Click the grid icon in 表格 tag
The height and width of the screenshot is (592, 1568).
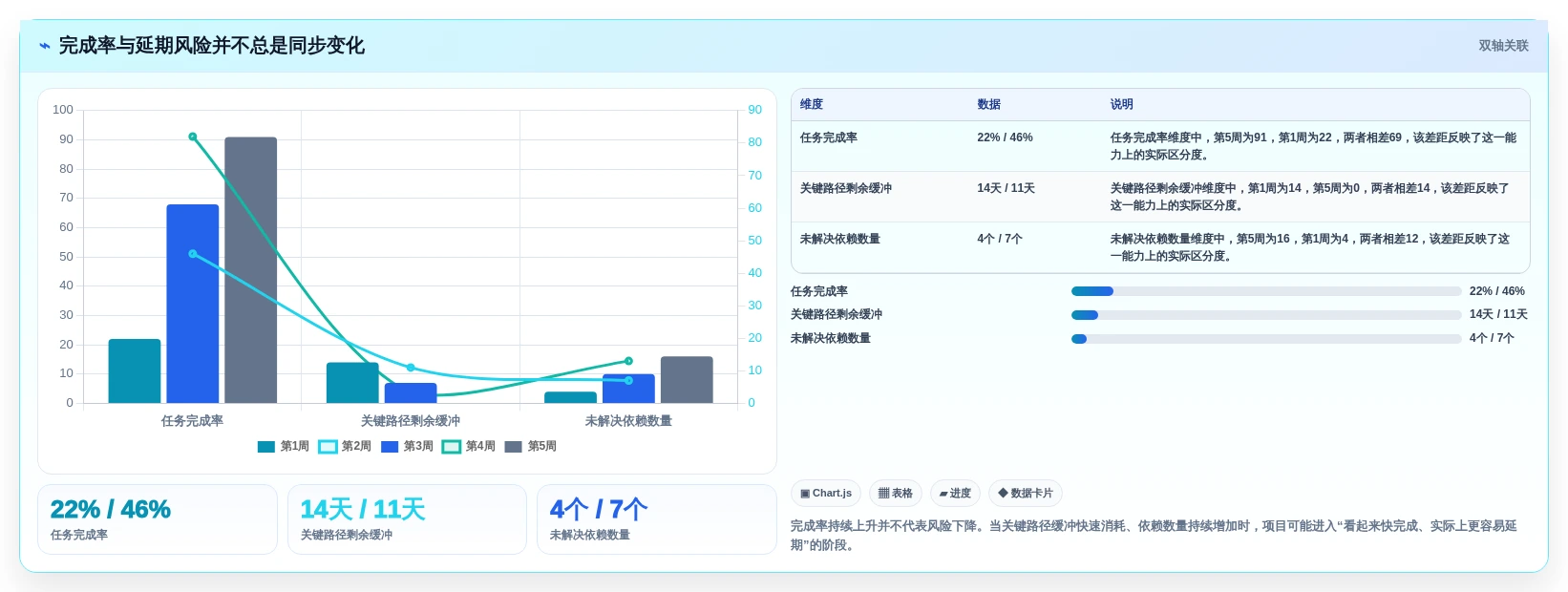[x=883, y=494]
